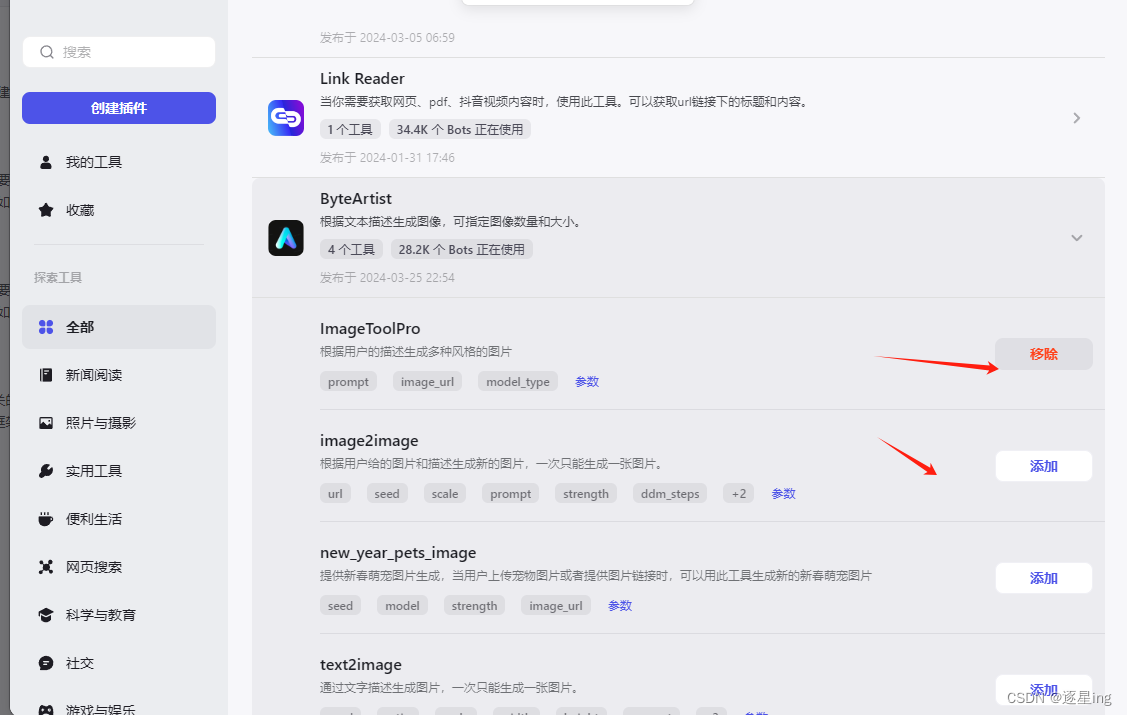
Task: Remove ImageToolPro with 移除 button
Action: [1044, 354]
